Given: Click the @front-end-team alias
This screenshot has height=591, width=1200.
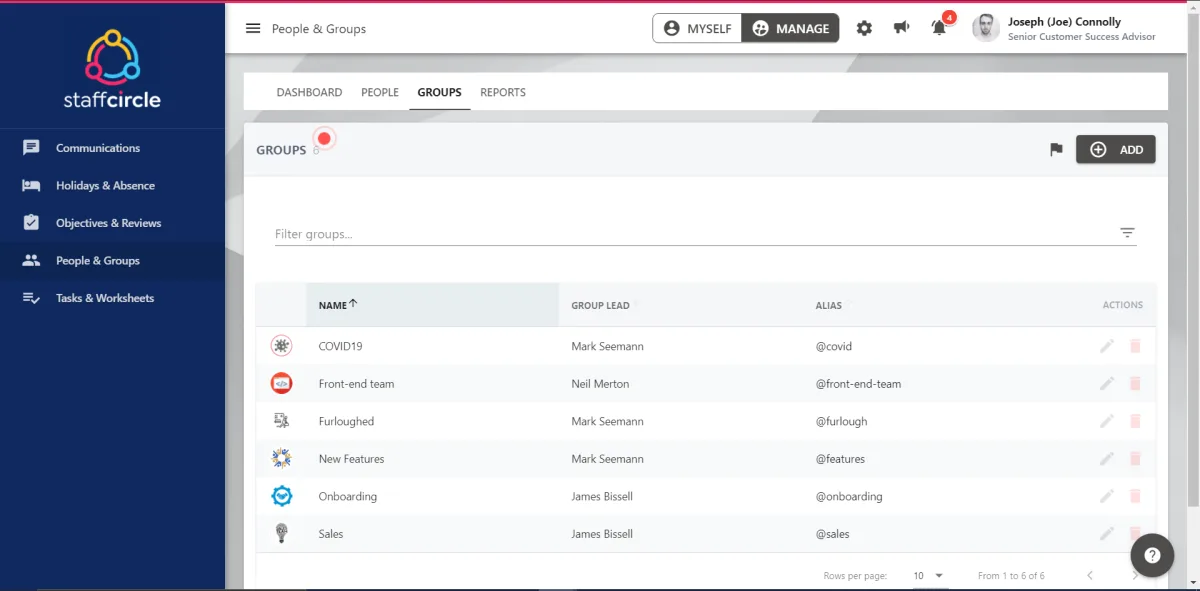Looking at the screenshot, I should tap(858, 384).
